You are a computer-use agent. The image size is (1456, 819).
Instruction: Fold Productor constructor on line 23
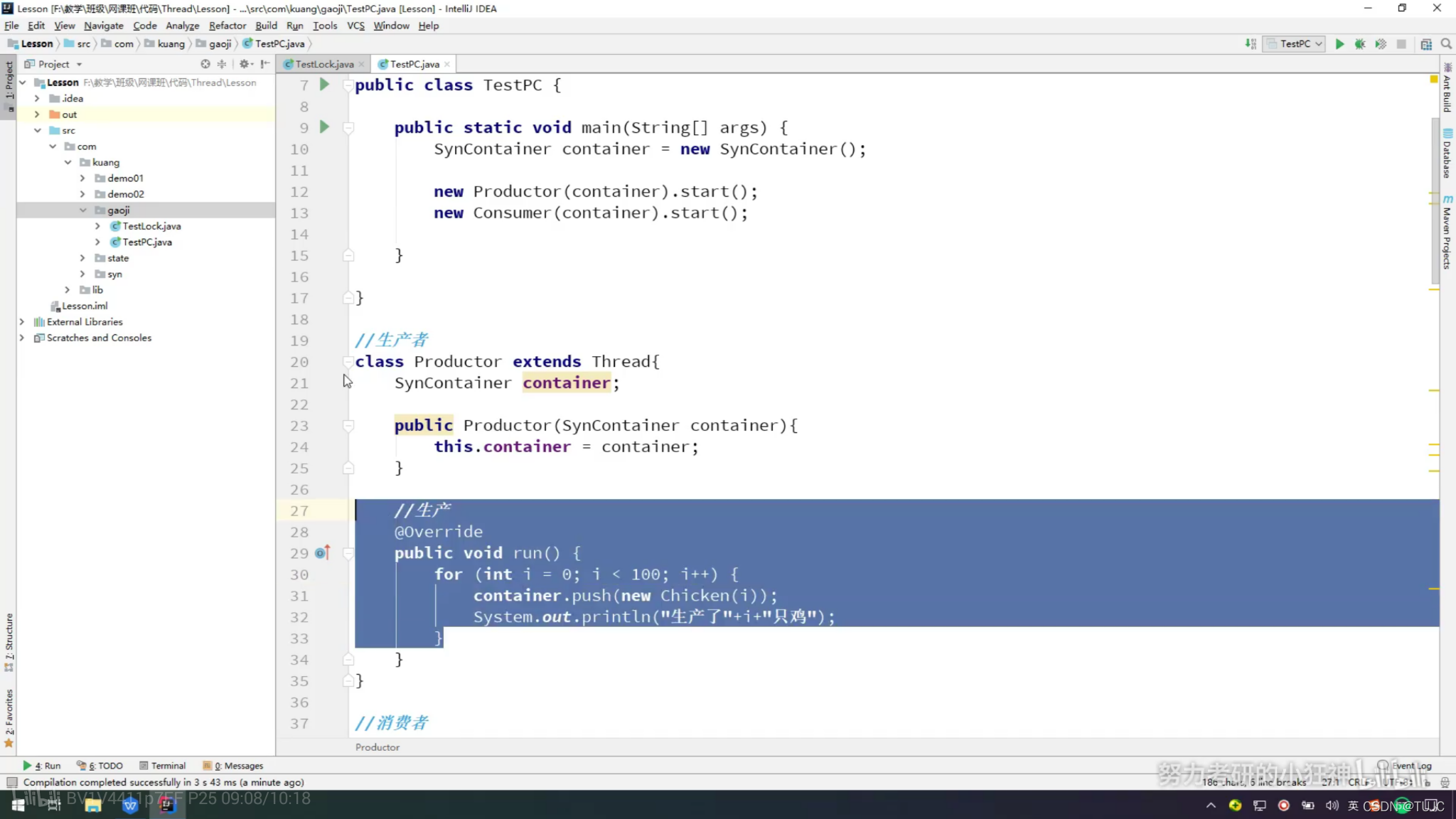pos(348,426)
